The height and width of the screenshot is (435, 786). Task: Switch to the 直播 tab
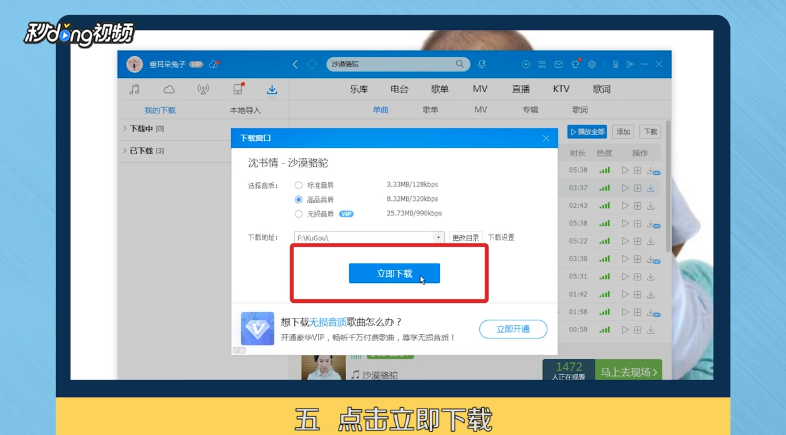tap(521, 89)
